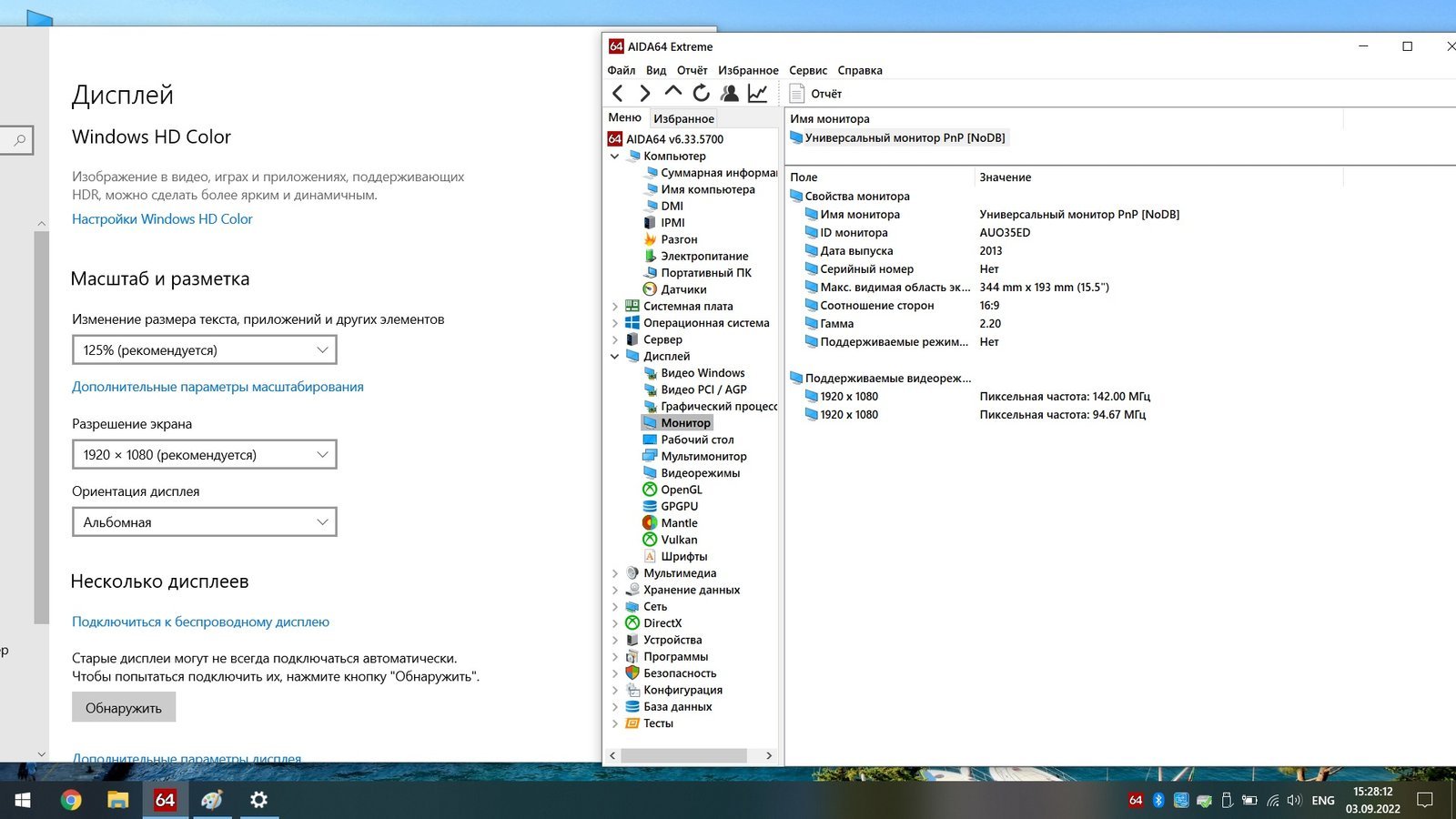Expand the Хранение данных node
Viewport: 1456px width, 819px height.
tap(615, 590)
